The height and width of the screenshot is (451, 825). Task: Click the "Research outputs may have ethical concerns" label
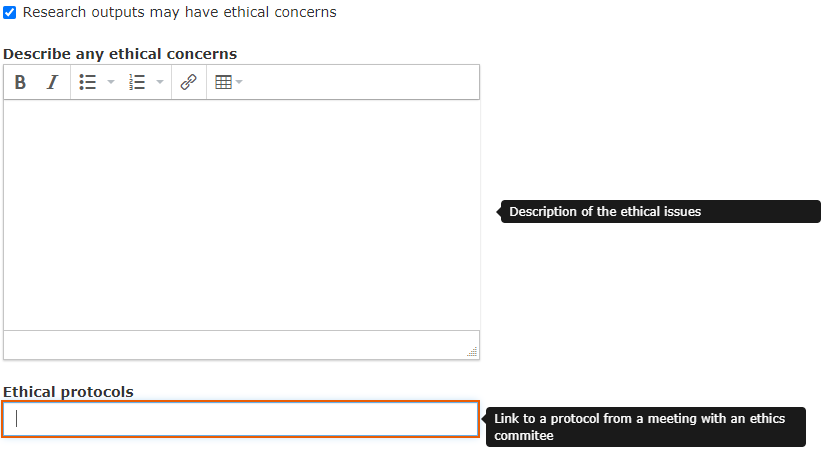pos(179,13)
